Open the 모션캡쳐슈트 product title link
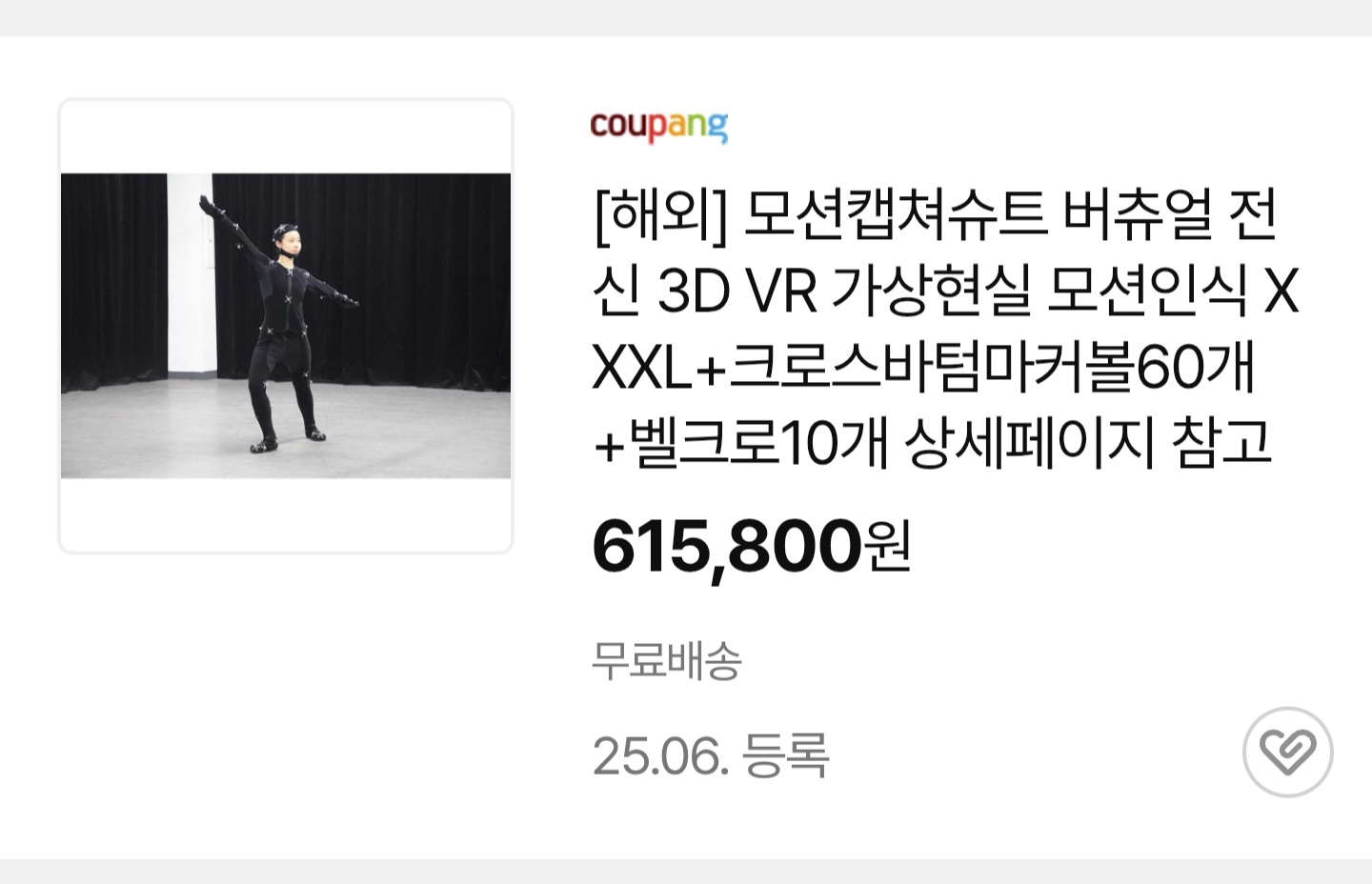The image size is (1372, 884). tap(945, 328)
